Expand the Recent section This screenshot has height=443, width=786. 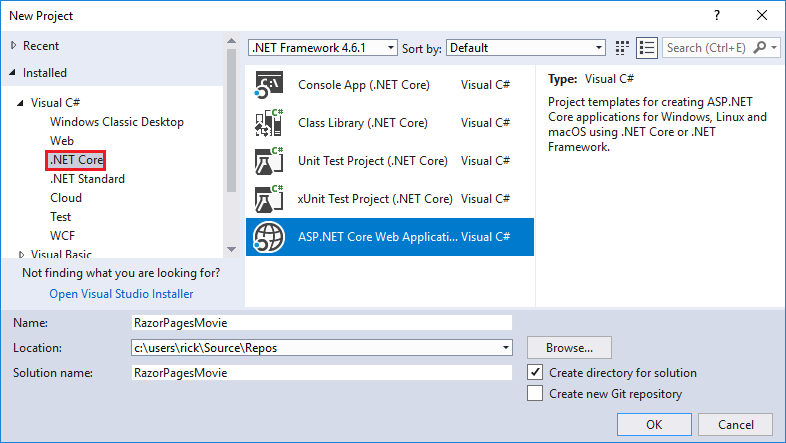coord(12,46)
